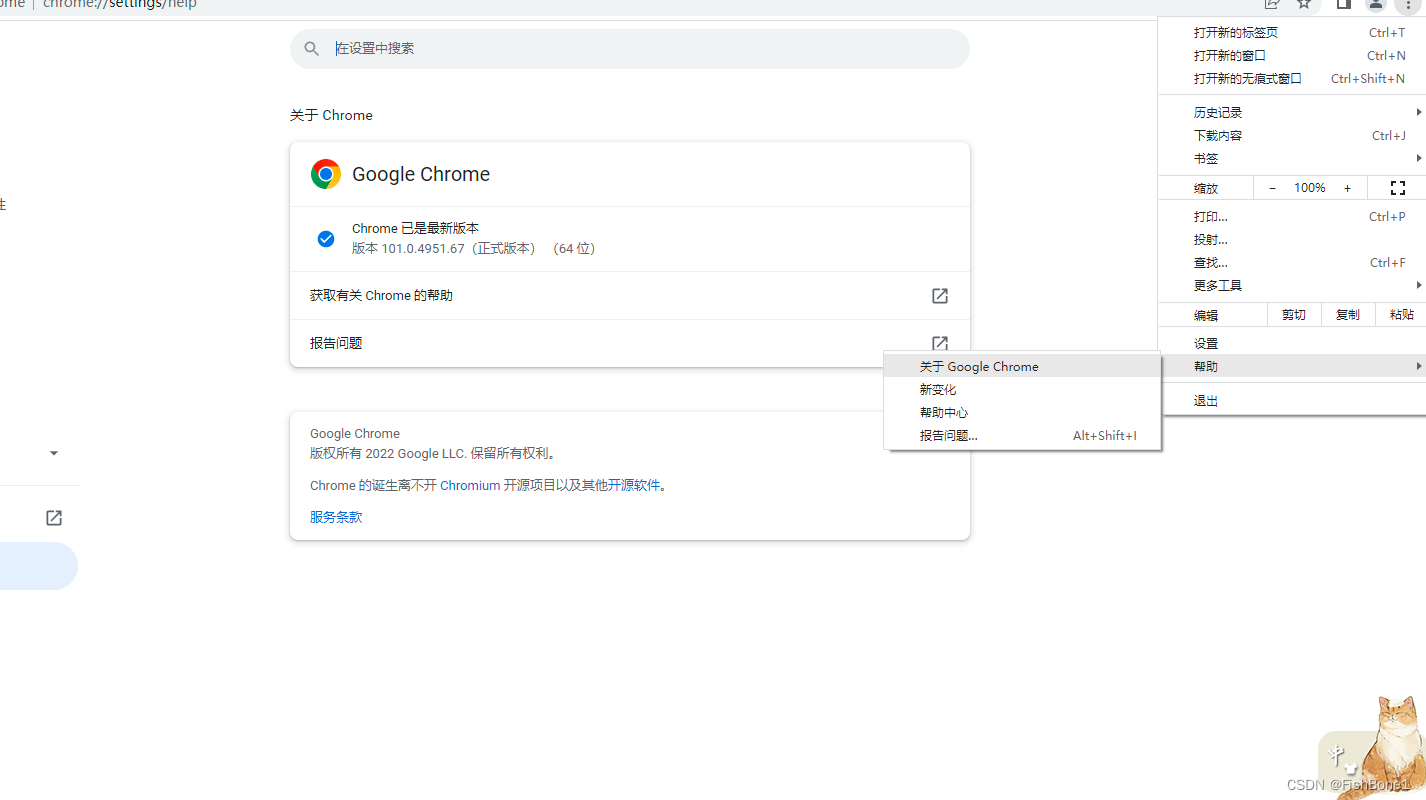This screenshot has height=800, width=1426.
Task: Click the 粘贴 edit button
Action: pyautogui.click(x=1402, y=314)
